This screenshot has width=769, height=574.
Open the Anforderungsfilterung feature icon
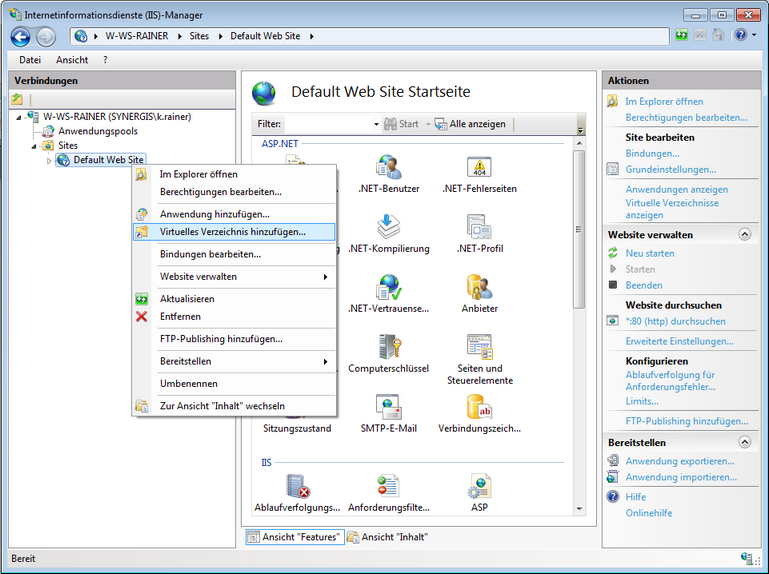click(x=388, y=486)
